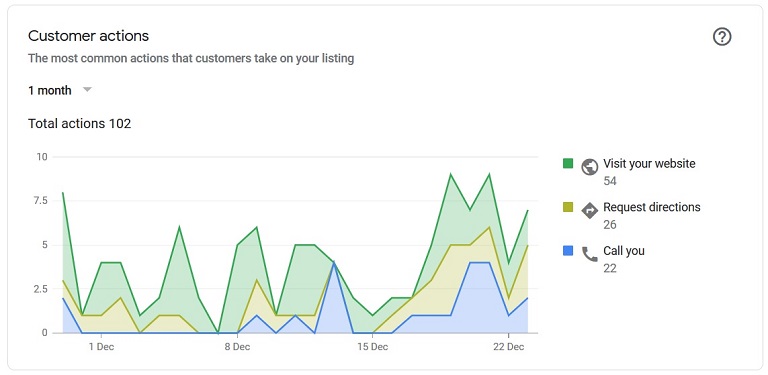Click the olive yellow legend square

click(x=568, y=207)
